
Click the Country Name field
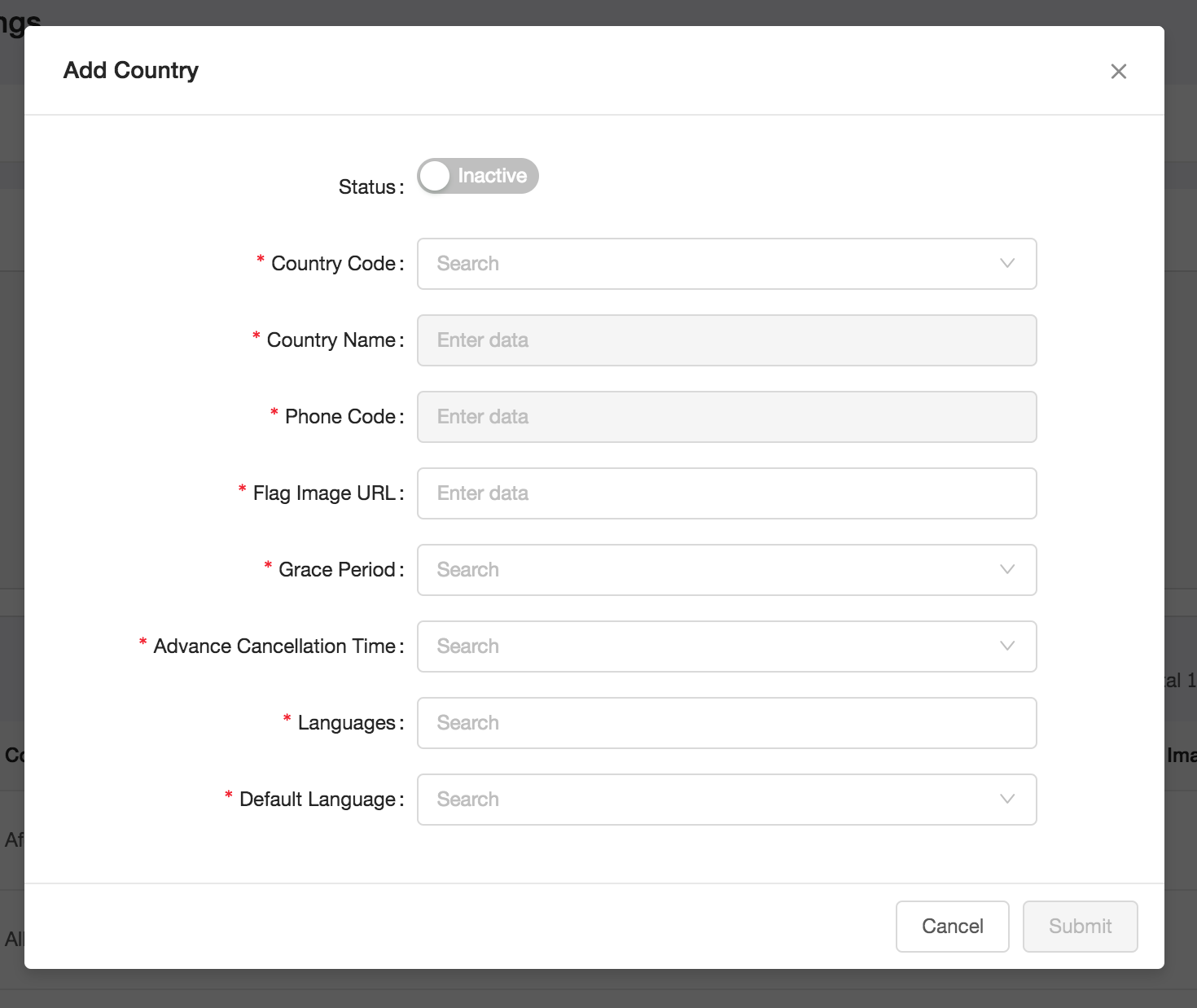click(x=726, y=340)
